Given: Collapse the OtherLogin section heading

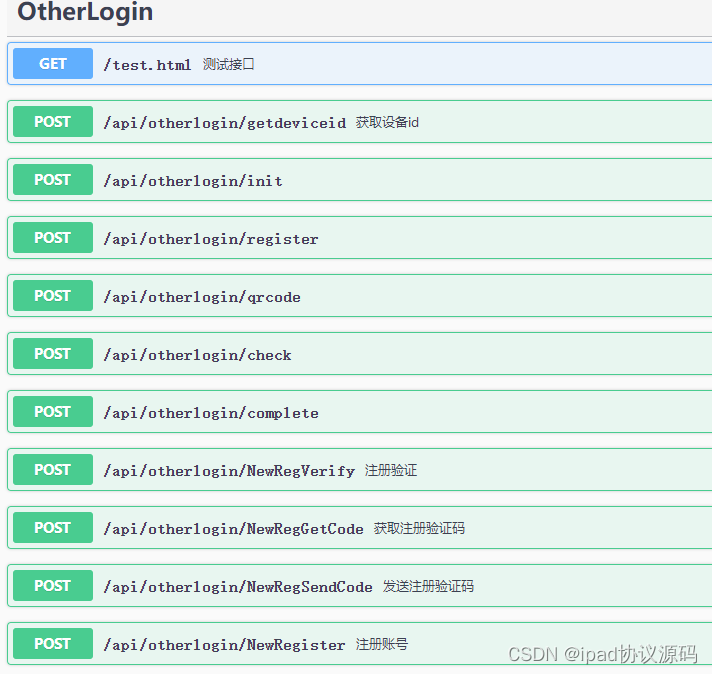Looking at the screenshot, I should pos(85,12).
